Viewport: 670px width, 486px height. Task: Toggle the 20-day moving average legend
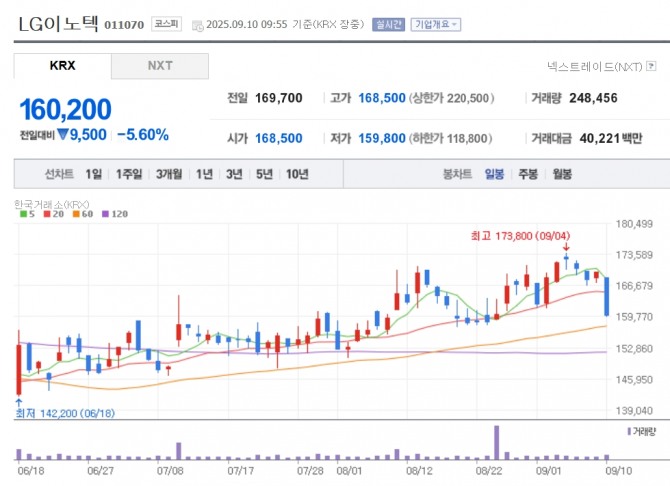pyautogui.click(x=50, y=214)
